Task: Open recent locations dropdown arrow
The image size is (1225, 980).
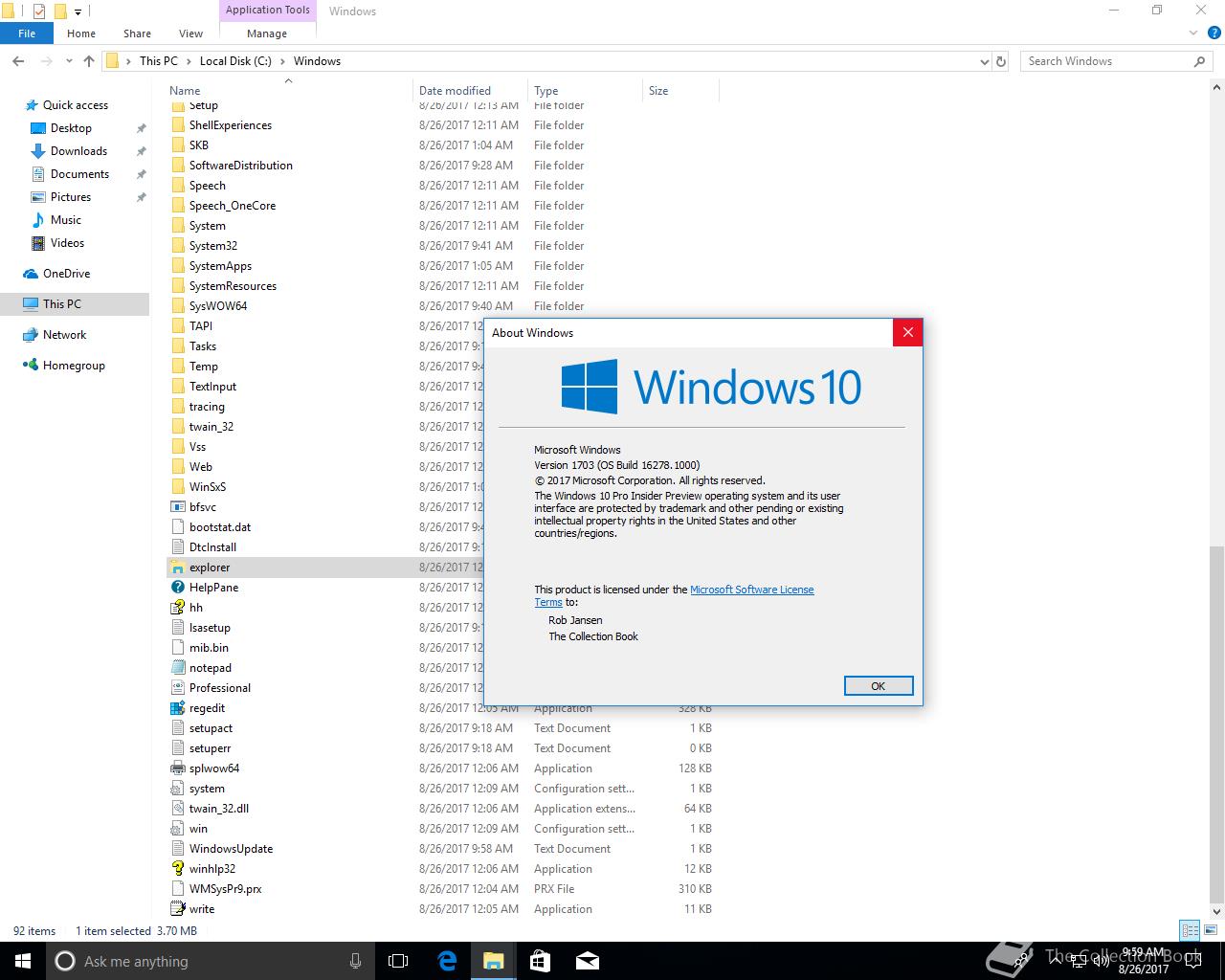Action: [x=69, y=61]
